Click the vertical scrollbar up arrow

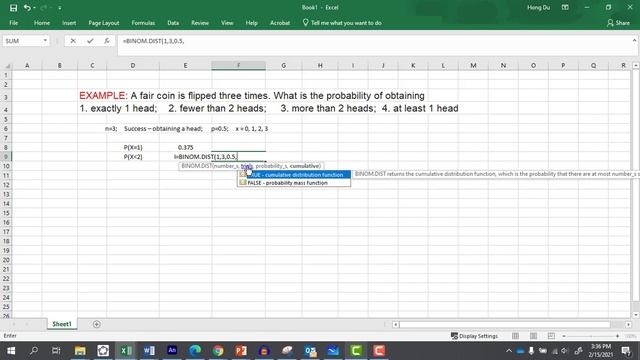[636, 65]
